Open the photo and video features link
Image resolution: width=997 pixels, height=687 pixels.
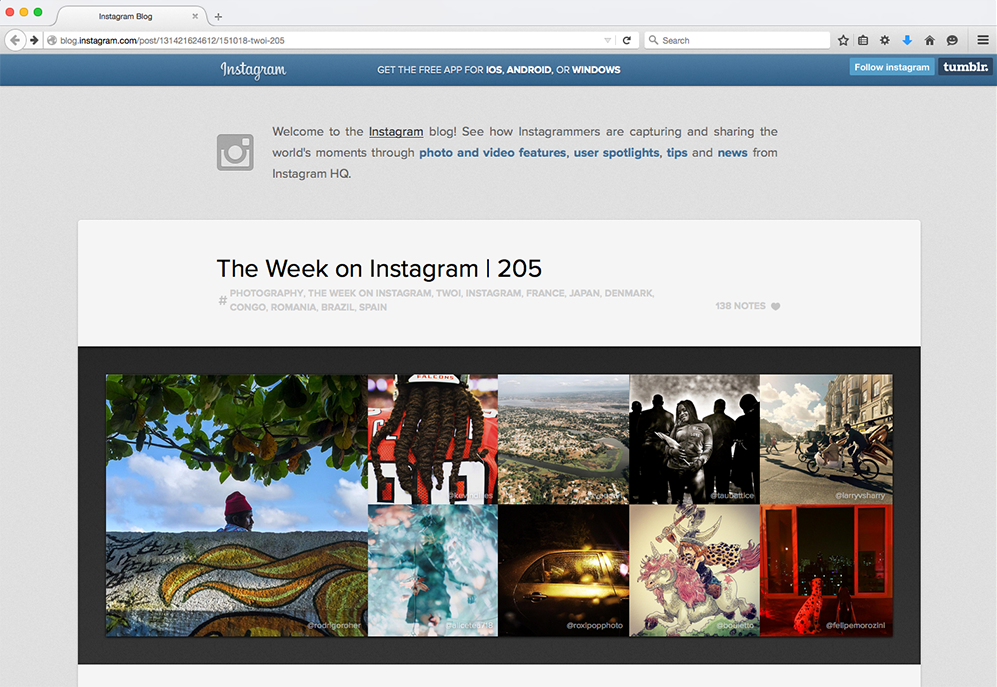click(493, 153)
